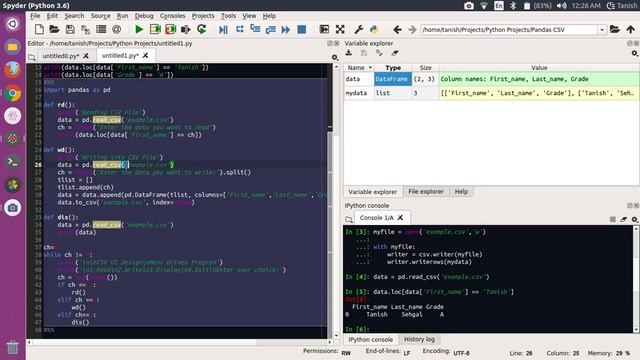Viewport: 640px width, 360px height.
Task: Open the file switcher list icon
Action: click(101, 29)
